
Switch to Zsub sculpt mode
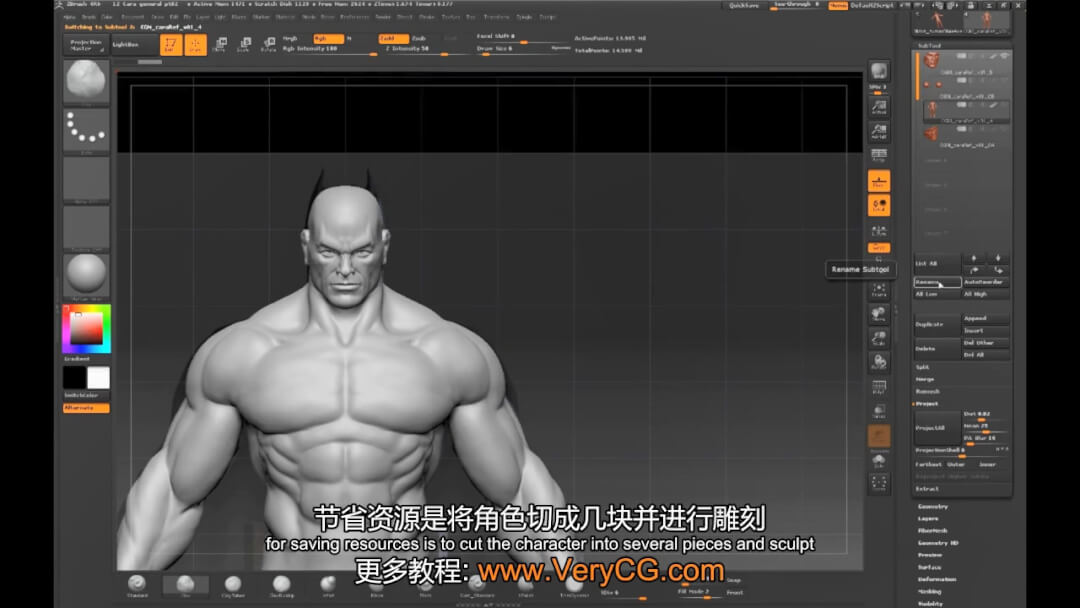[419, 39]
